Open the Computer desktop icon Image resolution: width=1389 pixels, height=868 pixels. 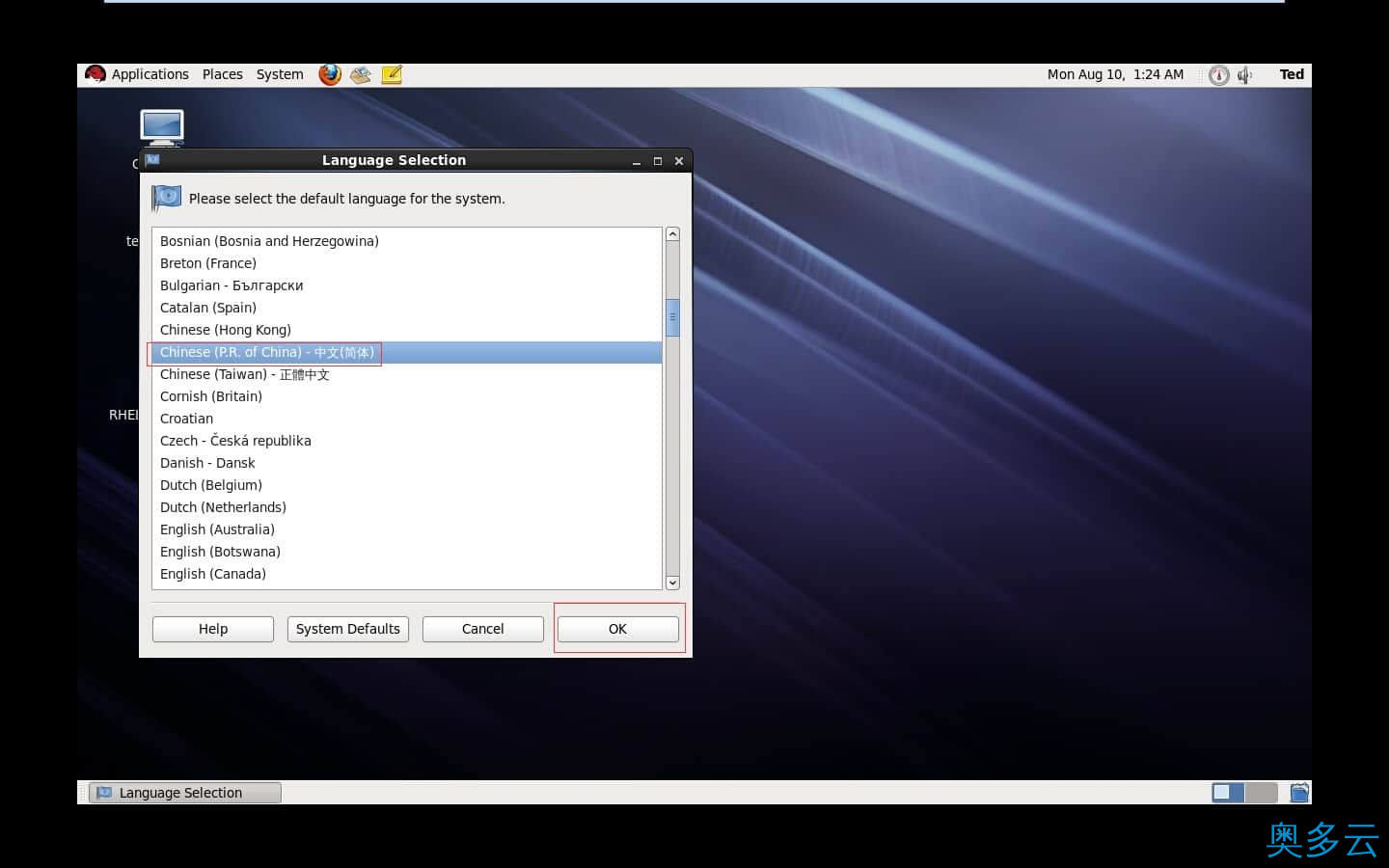point(161,126)
